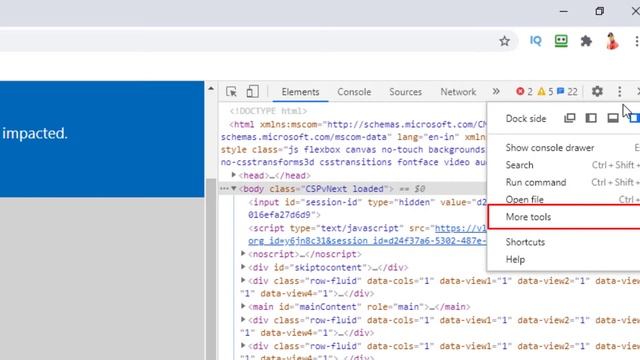Expand the head element node

[x=233, y=175]
